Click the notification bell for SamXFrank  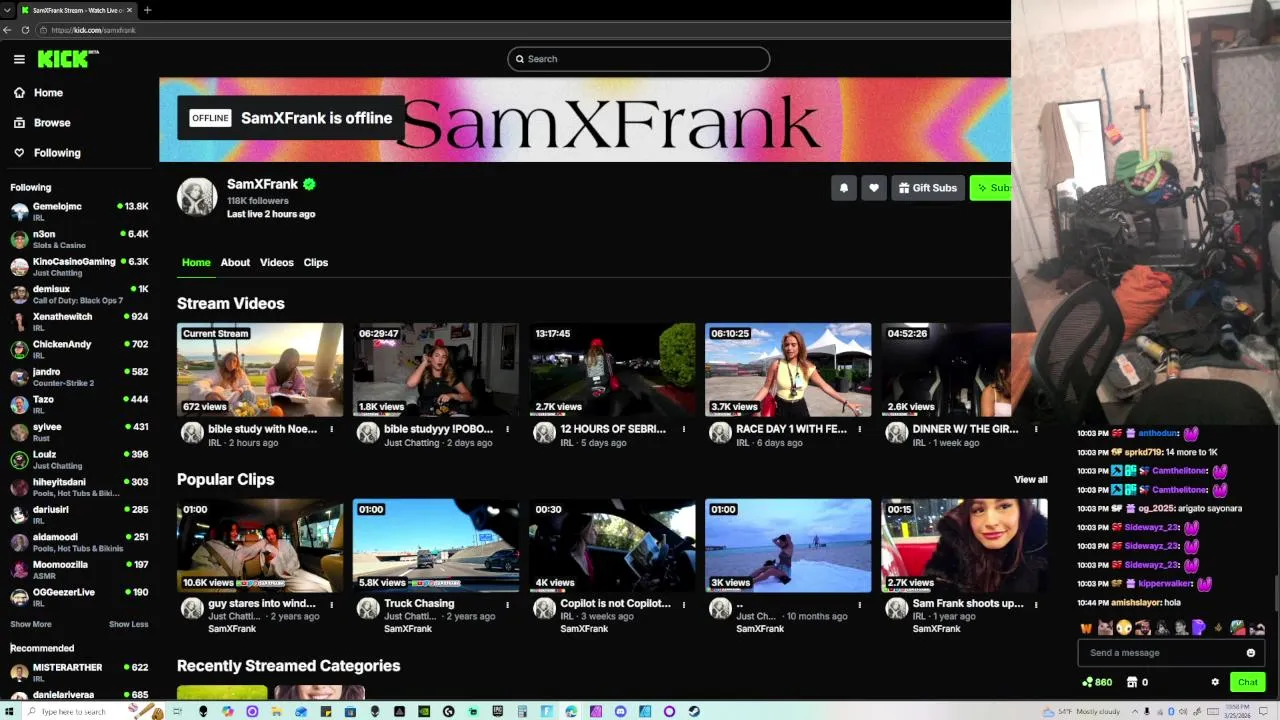[x=844, y=188]
